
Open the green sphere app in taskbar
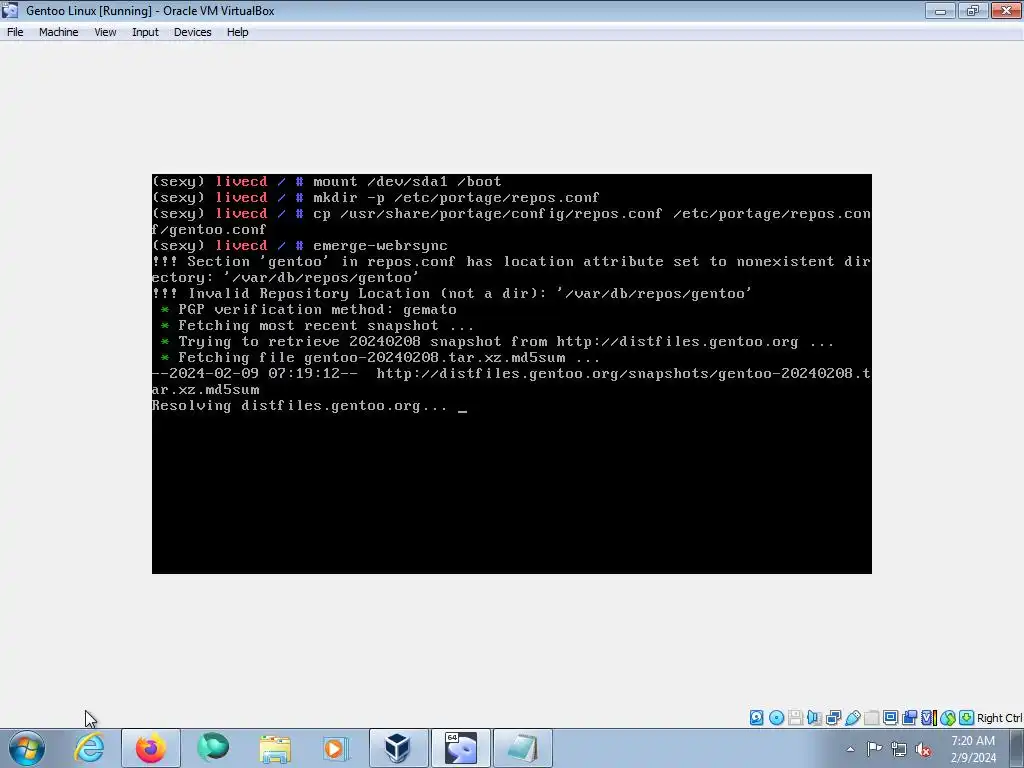(213, 748)
